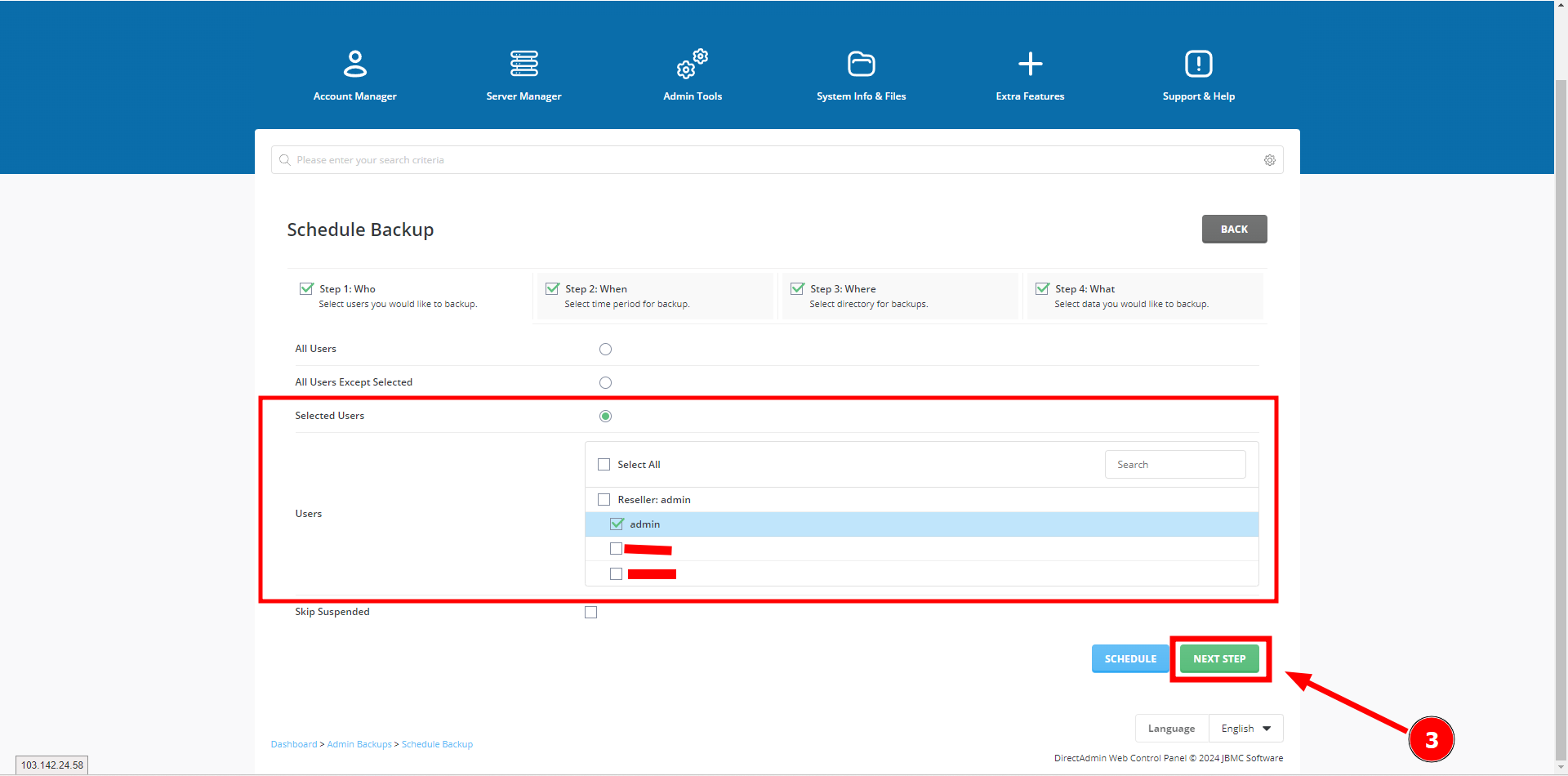Click the 'Users' field label
The height and width of the screenshot is (776, 1568).
tap(308, 514)
